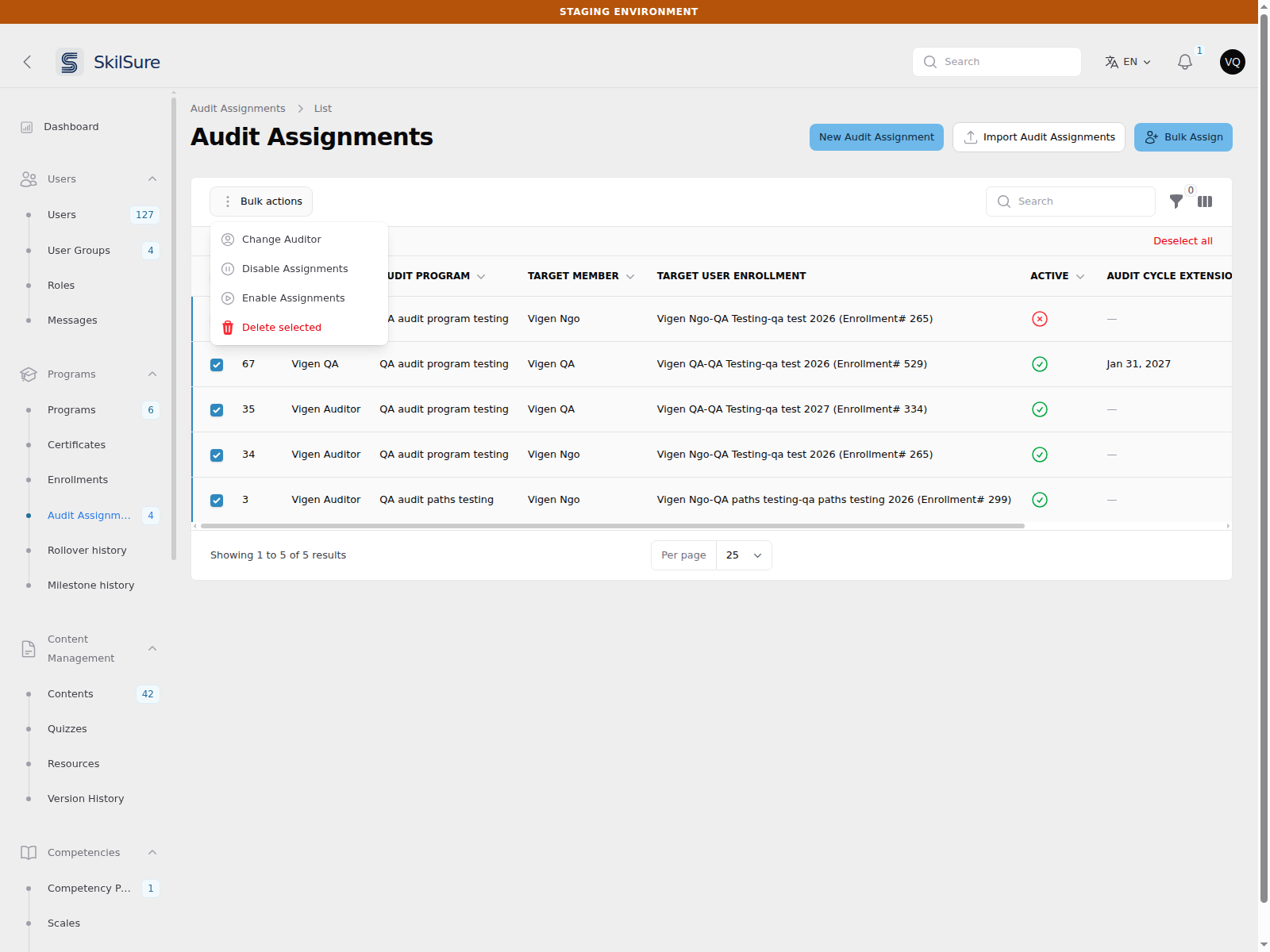
Task: Open the EN language dropdown
Action: pos(1128,62)
